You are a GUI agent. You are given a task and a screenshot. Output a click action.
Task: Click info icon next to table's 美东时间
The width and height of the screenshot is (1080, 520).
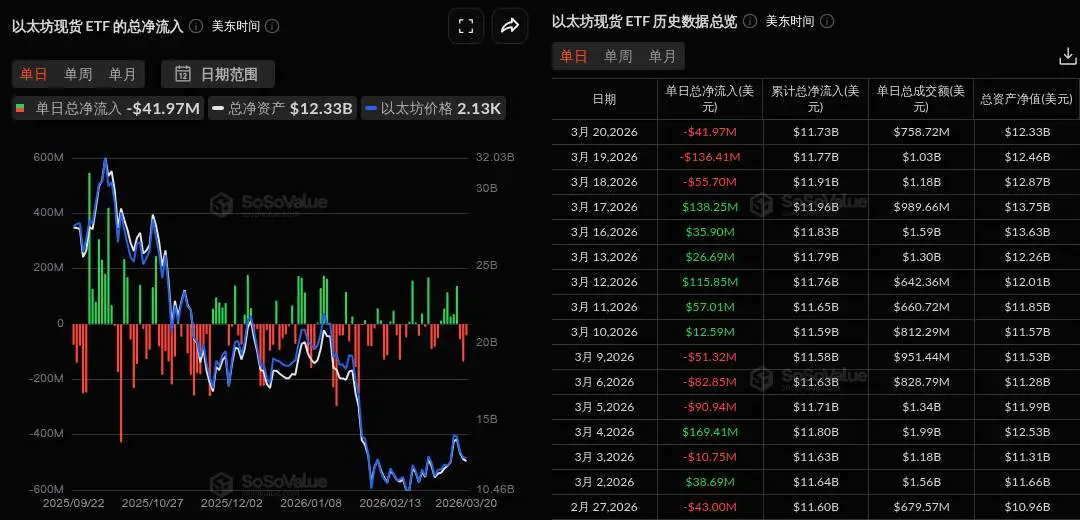pos(827,21)
